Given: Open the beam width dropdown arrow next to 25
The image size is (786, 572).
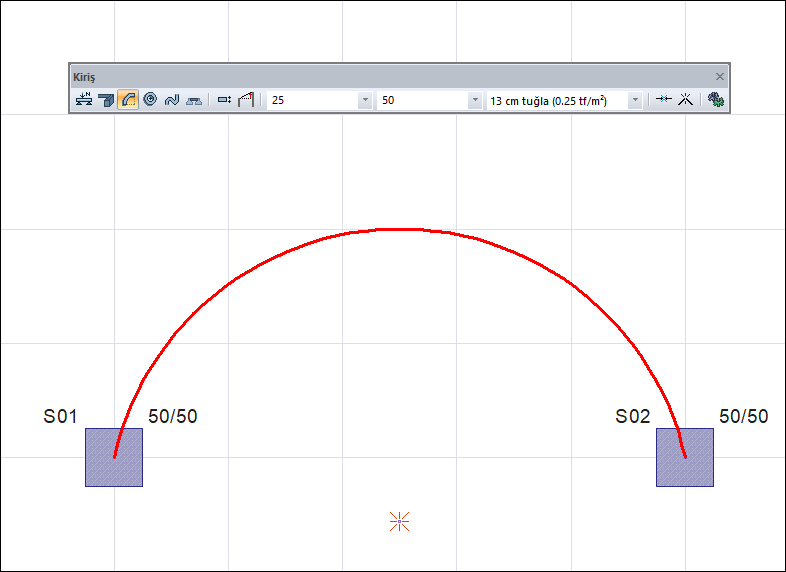Looking at the screenshot, I should point(364,101).
